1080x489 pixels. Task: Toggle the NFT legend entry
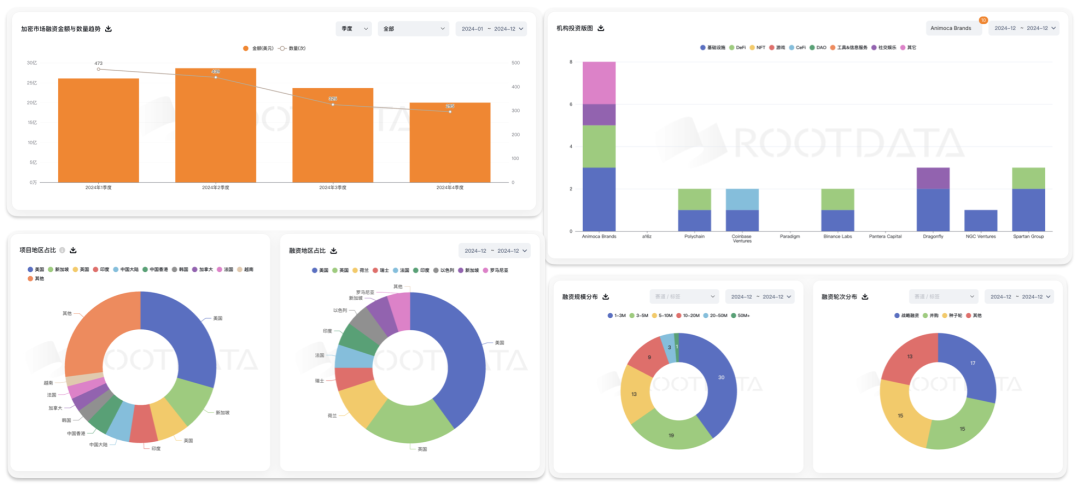[x=757, y=48]
